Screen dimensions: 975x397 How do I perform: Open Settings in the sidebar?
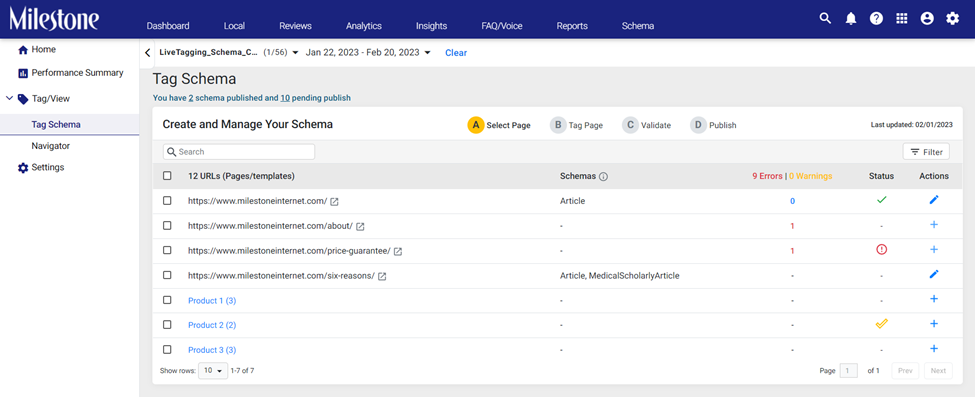point(41,167)
